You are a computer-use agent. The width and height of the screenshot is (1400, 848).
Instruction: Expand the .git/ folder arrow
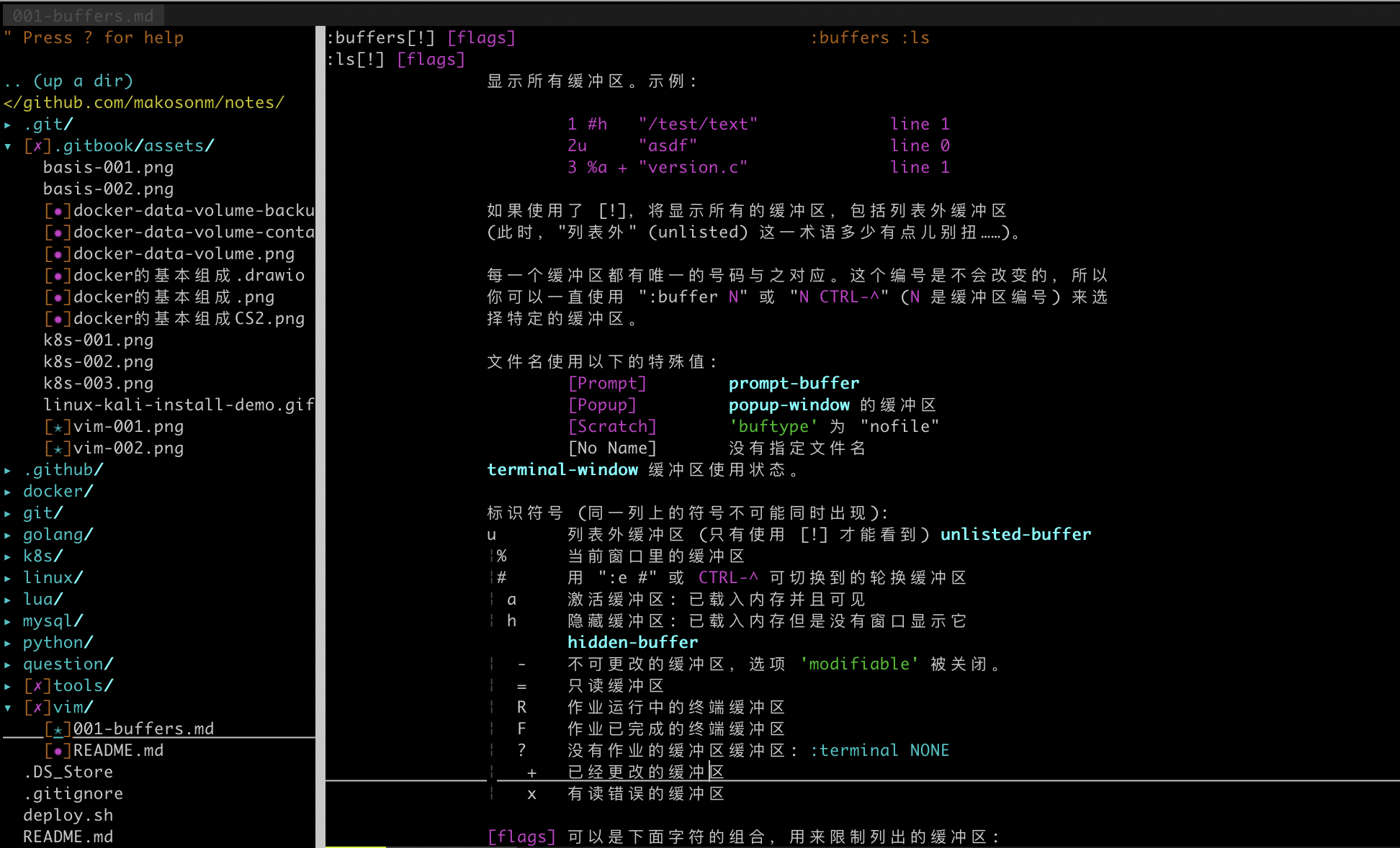[8, 125]
